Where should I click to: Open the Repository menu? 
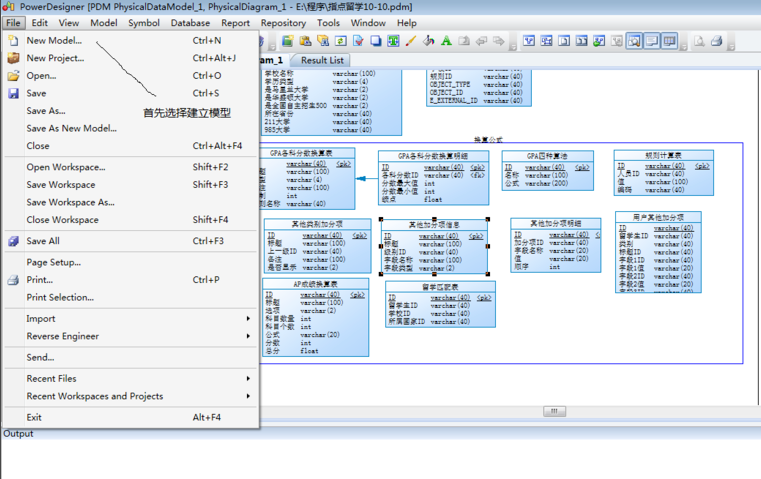(283, 22)
